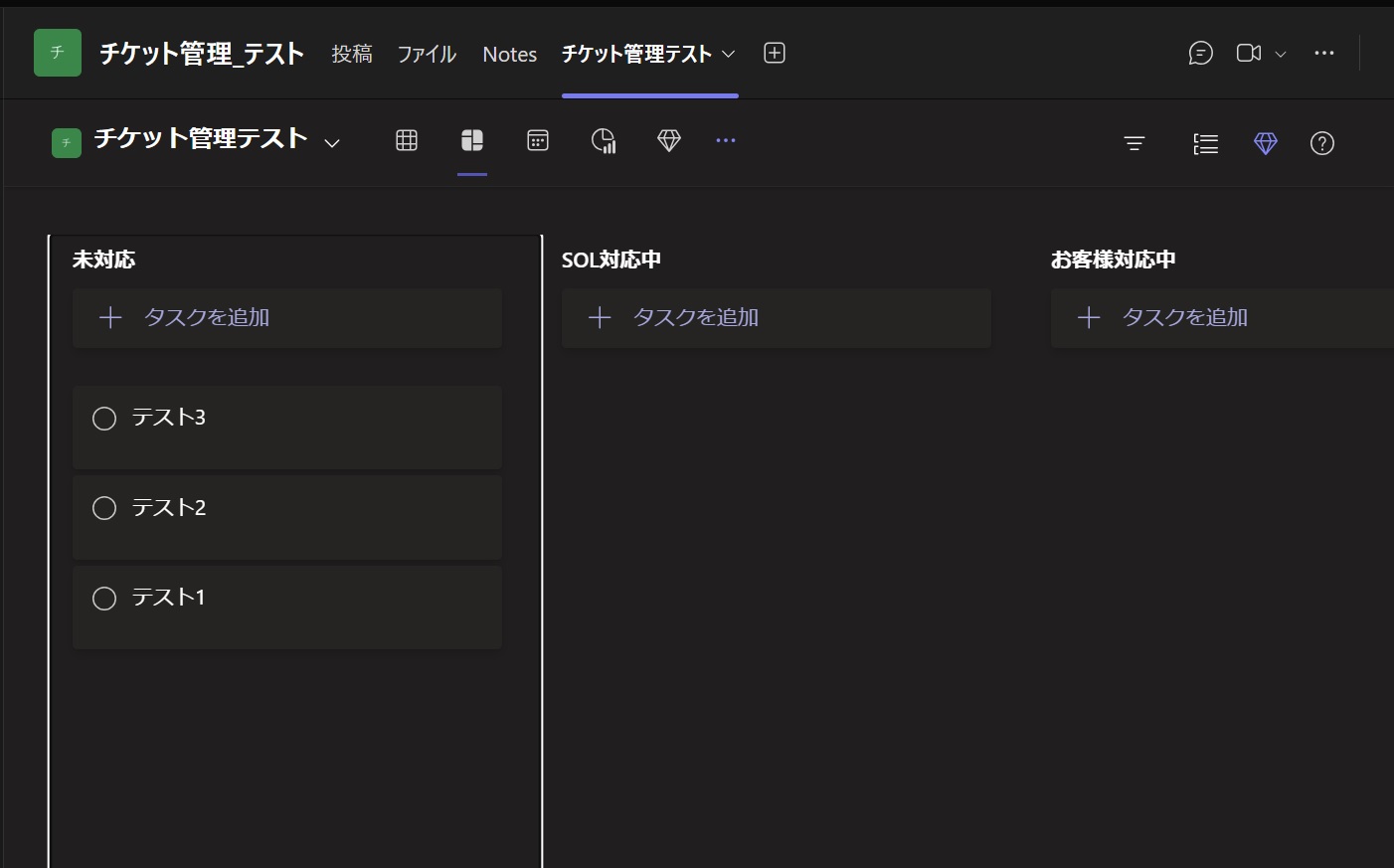Mark テスト2 as complete
Screen dimensions: 1394x868
tap(104, 508)
